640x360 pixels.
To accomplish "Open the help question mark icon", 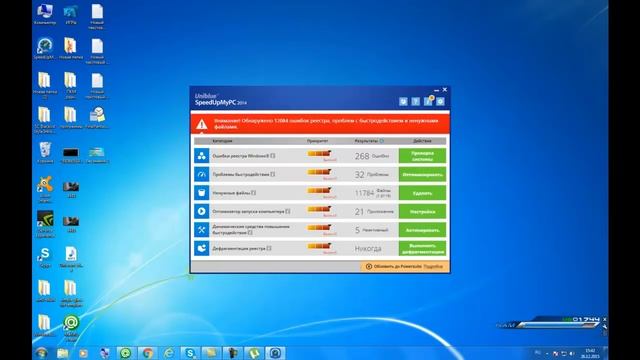I will 416,101.
